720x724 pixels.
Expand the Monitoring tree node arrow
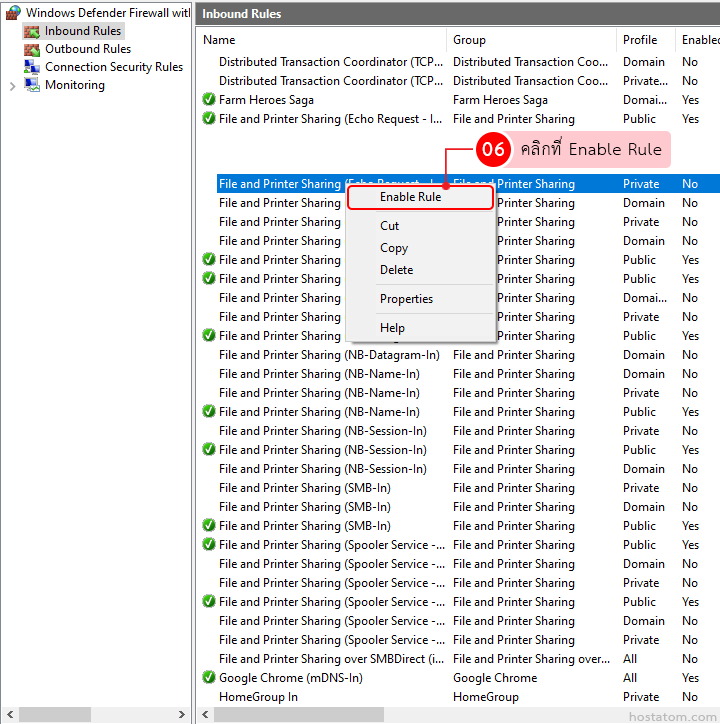(12, 85)
